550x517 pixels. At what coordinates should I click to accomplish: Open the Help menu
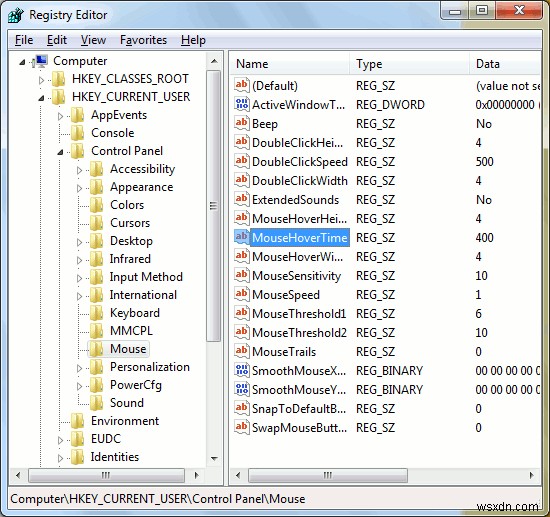[193, 40]
